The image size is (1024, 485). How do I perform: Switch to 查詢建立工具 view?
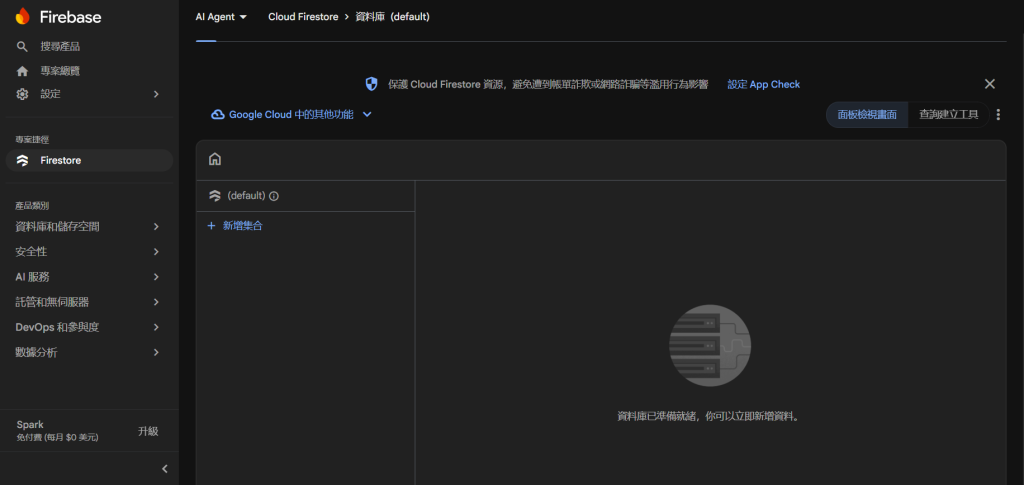(x=948, y=115)
